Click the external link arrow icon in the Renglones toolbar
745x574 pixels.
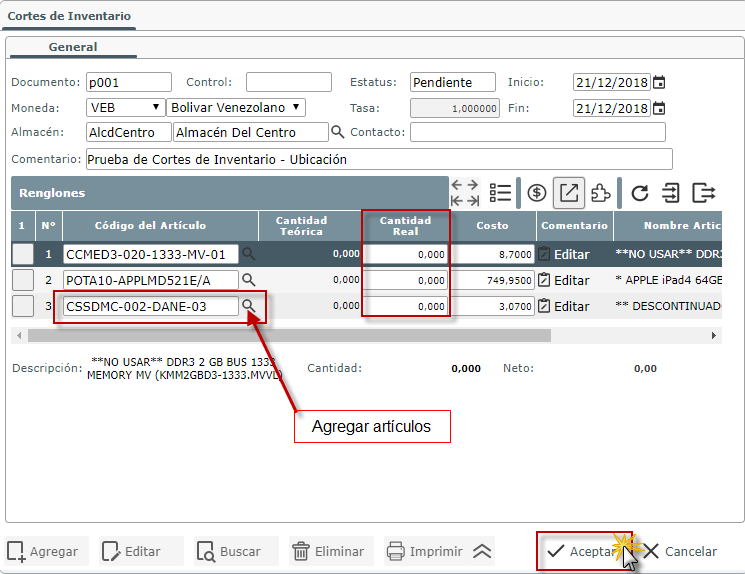coord(569,193)
